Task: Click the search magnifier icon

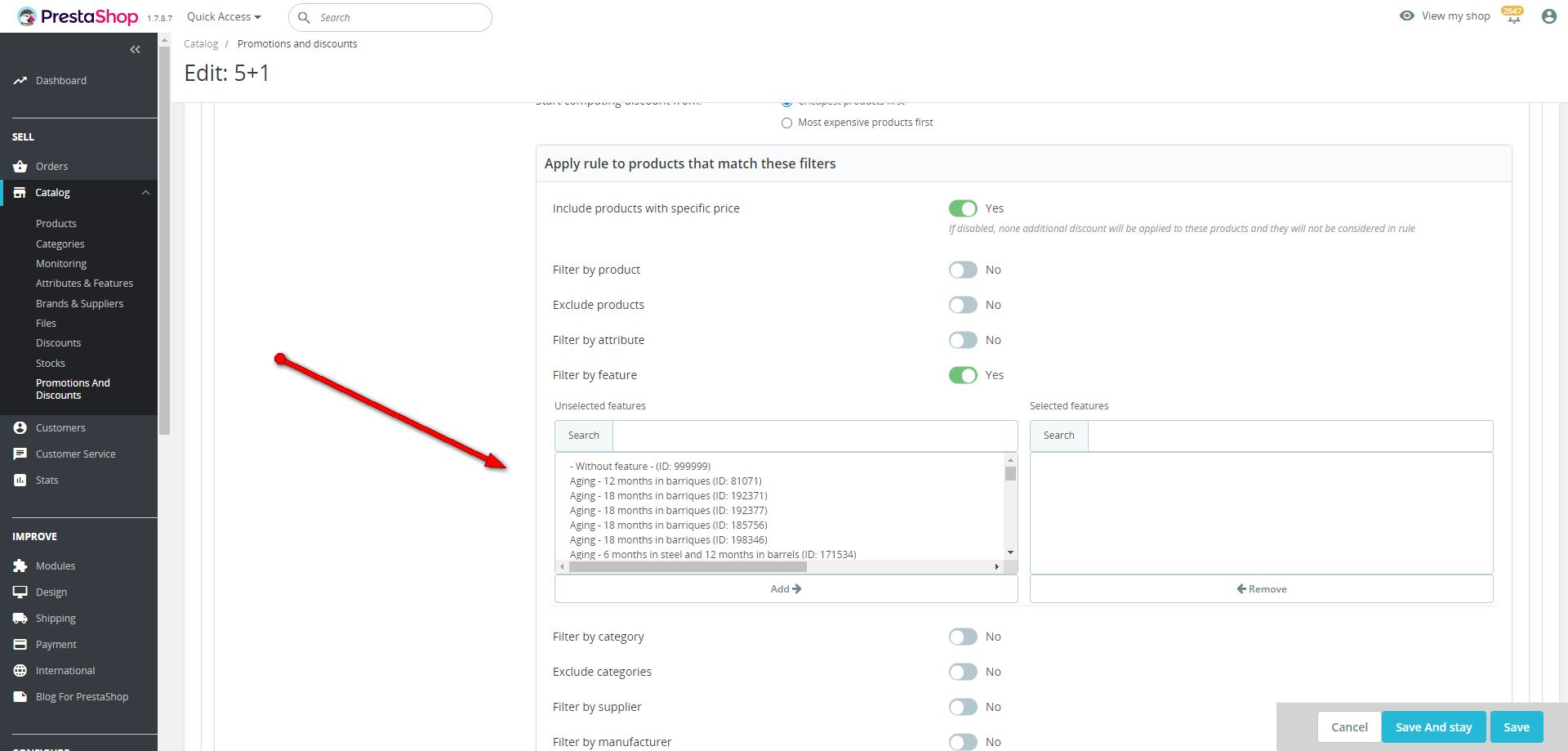Action: (304, 17)
